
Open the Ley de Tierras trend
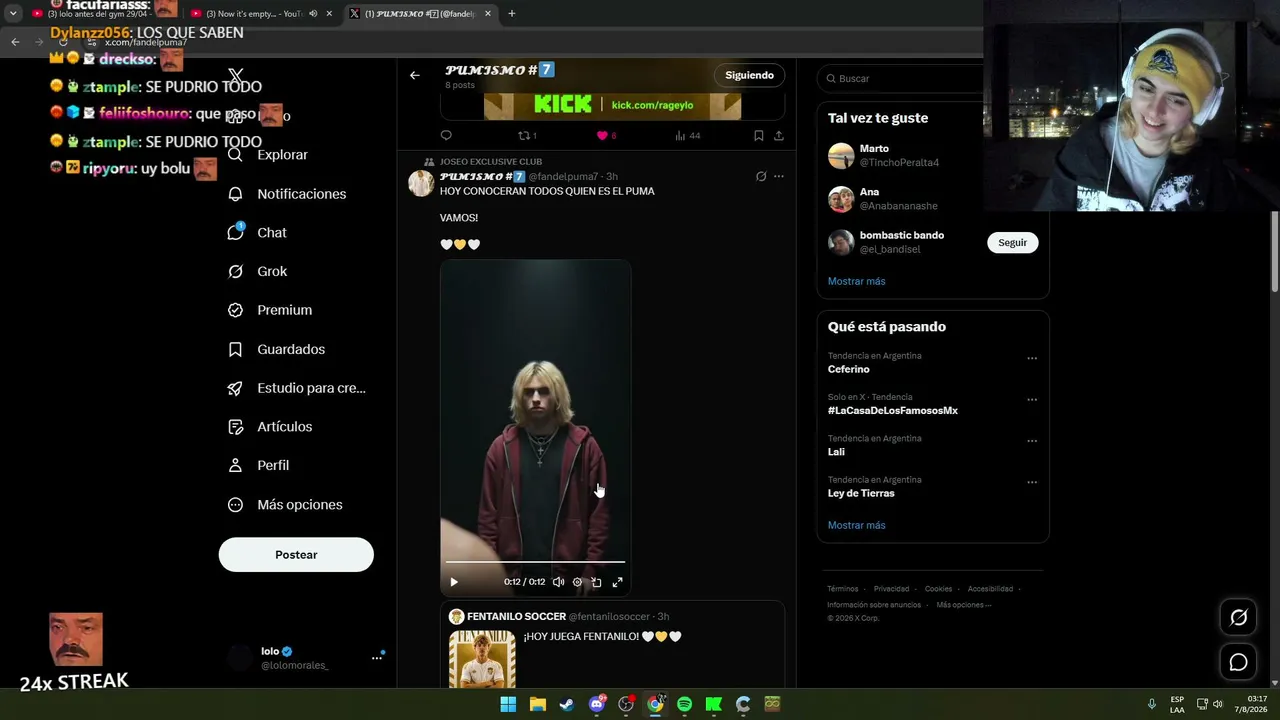tap(861, 494)
